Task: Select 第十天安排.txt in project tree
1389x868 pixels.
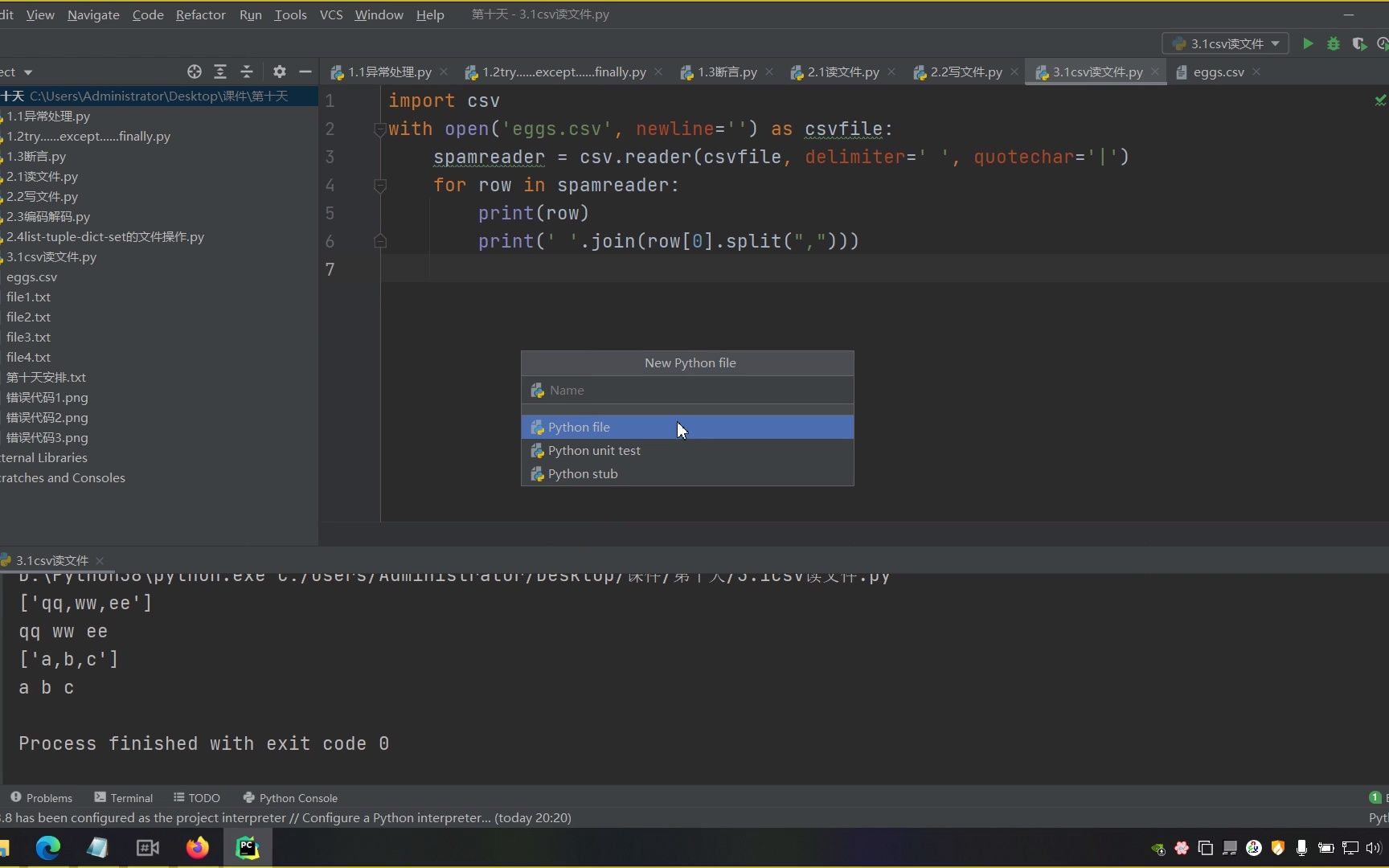Action: (46, 377)
